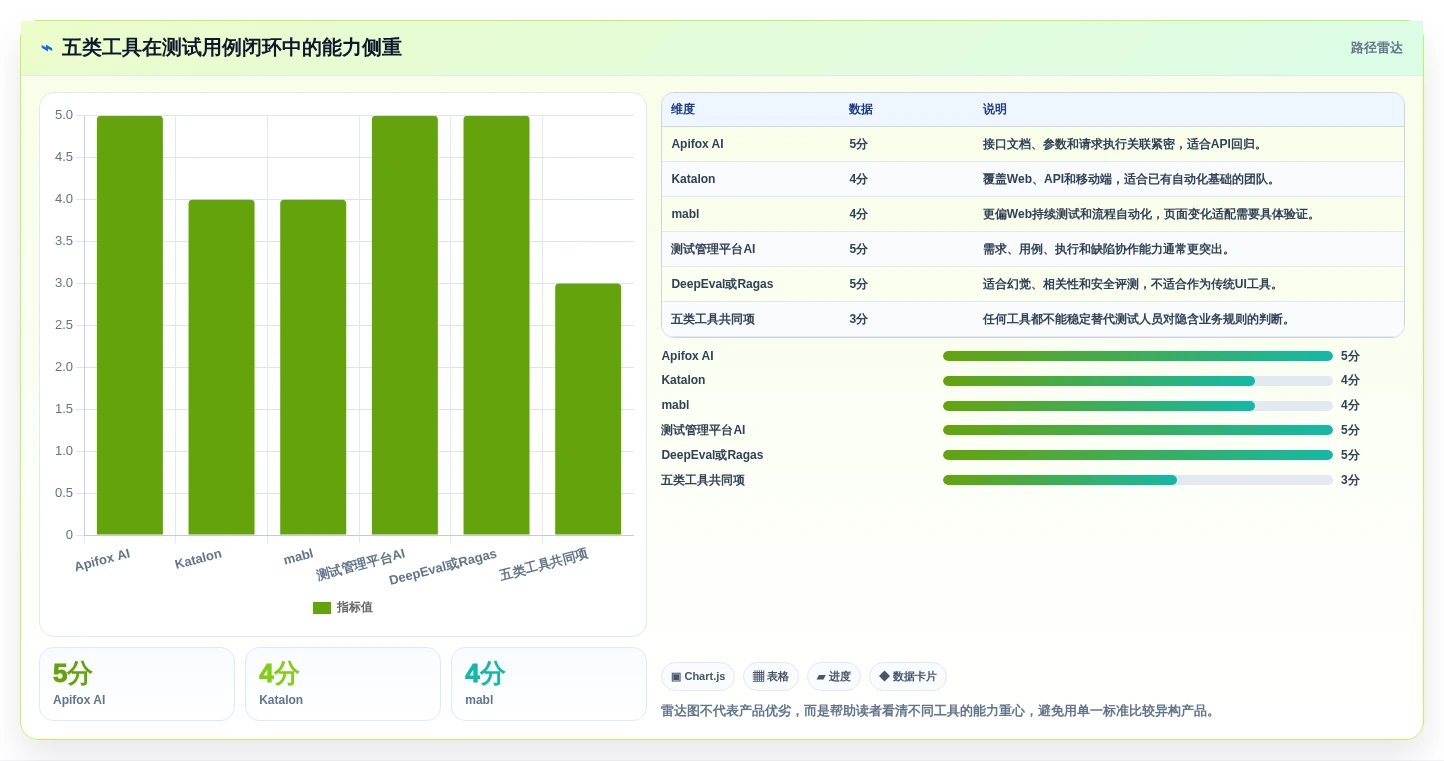Click the Apifox AI bar in chart
Image resolution: width=1444 pixels, height=761 pixels.
(x=130, y=325)
